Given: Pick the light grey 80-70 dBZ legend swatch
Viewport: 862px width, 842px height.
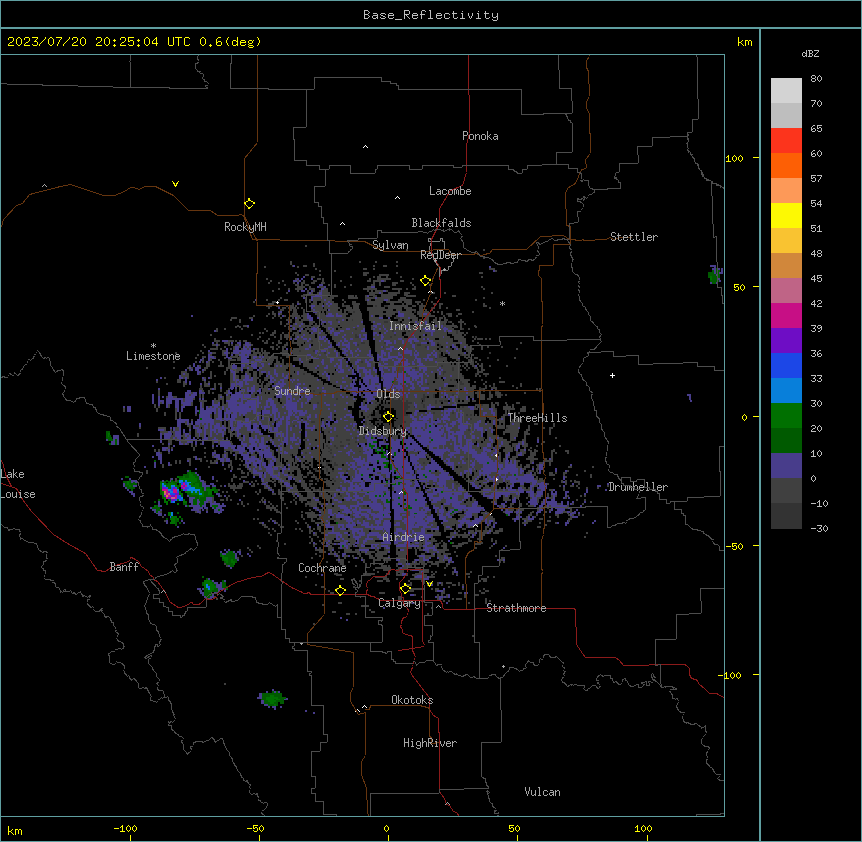Looking at the screenshot, I should (x=786, y=91).
